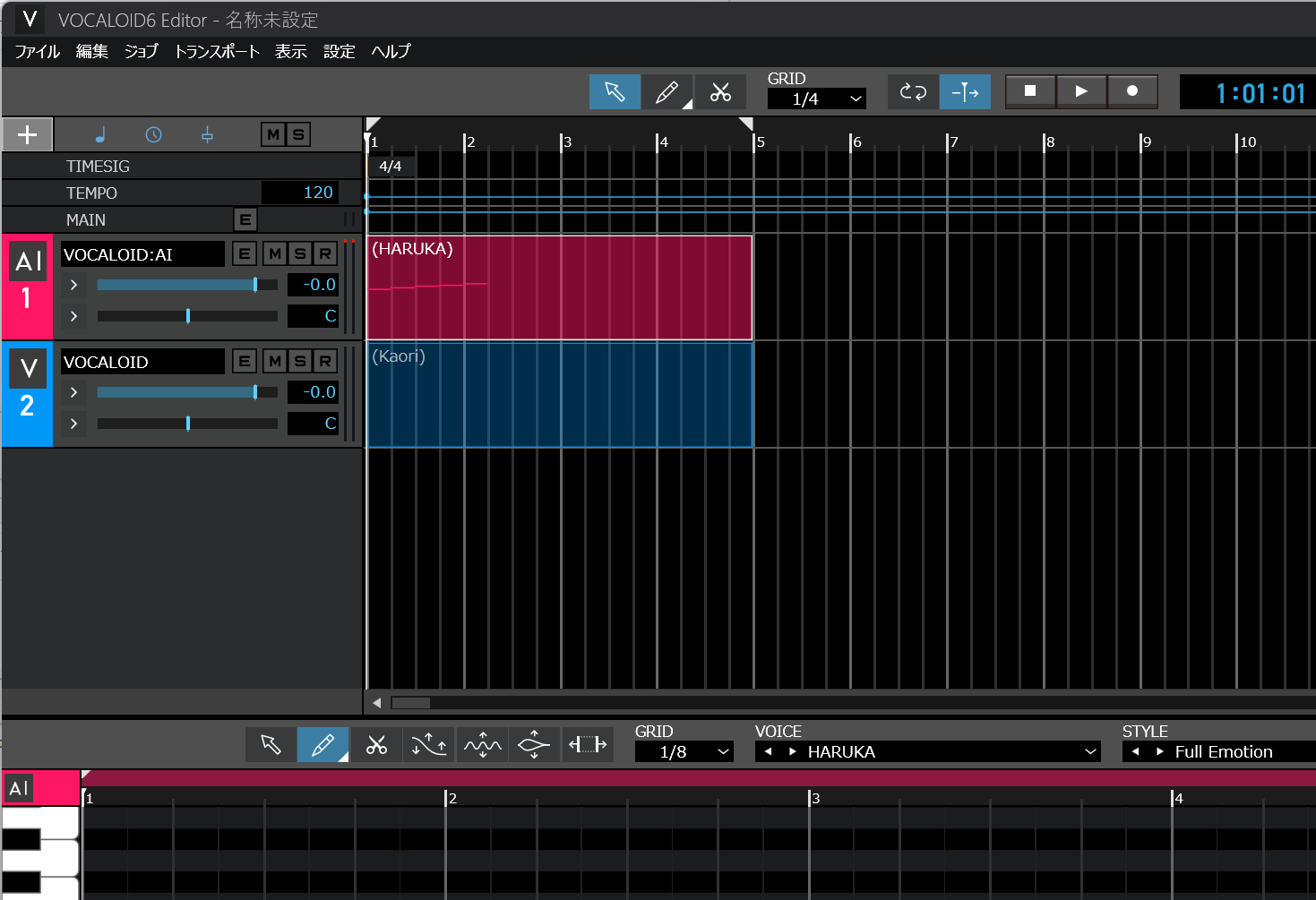1316x900 pixels.
Task: Select the arrow tool in top toolbar
Action: tap(615, 92)
